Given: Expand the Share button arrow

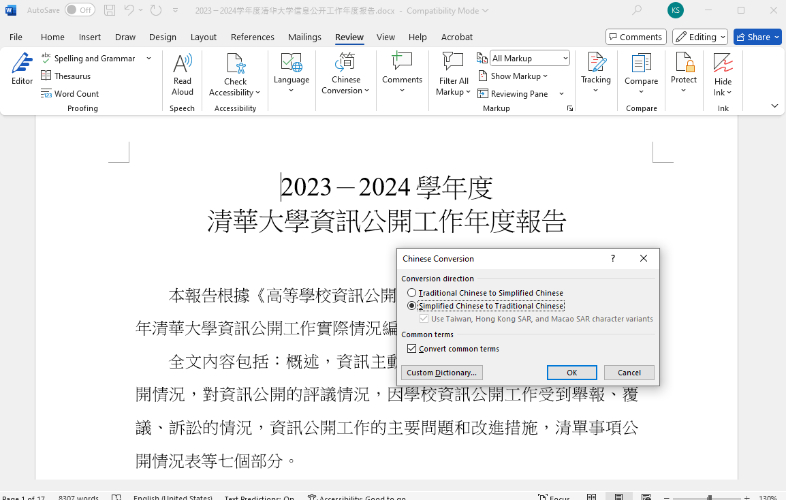Looking at the screenshot, I should point(776,37).
